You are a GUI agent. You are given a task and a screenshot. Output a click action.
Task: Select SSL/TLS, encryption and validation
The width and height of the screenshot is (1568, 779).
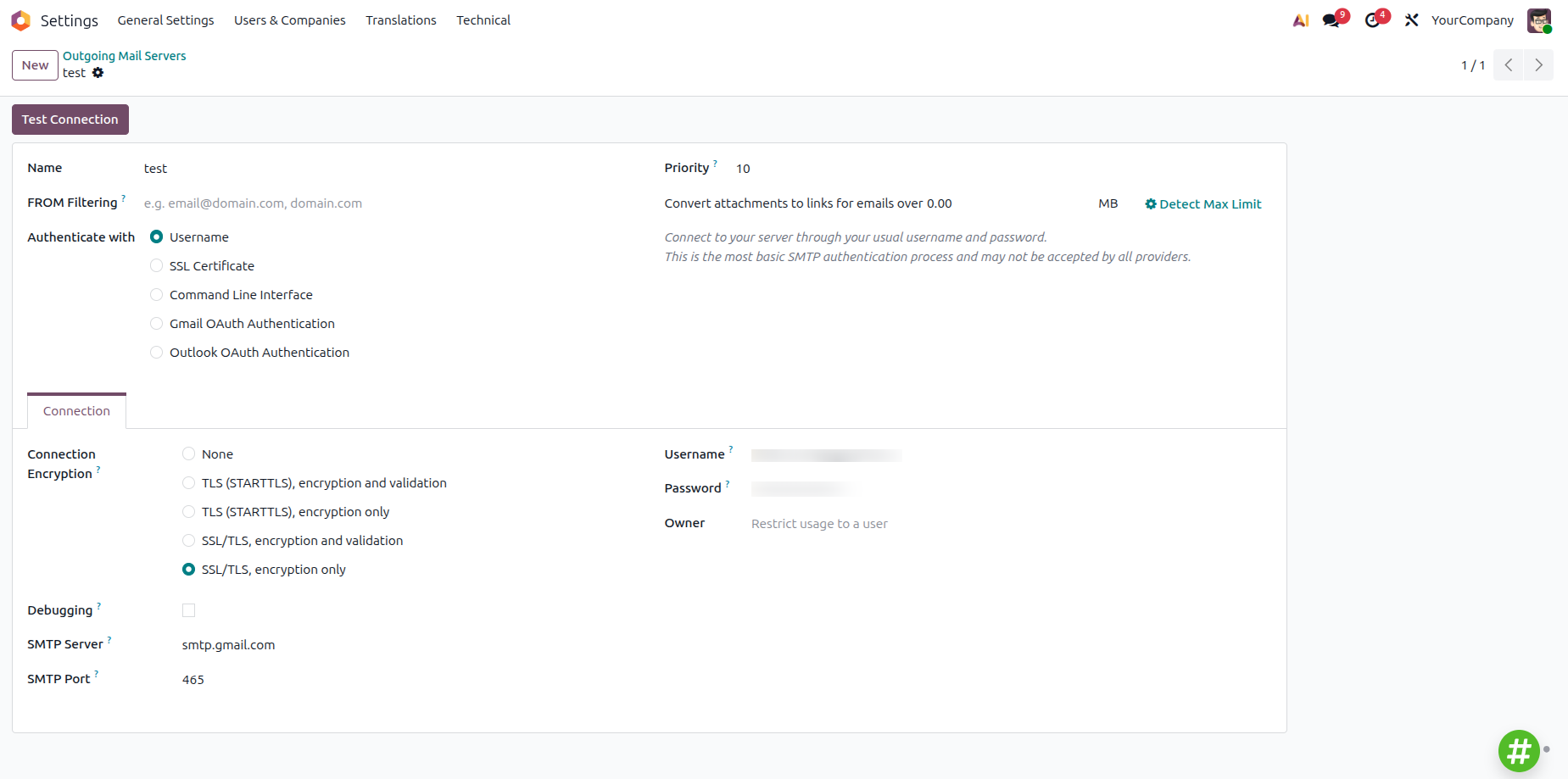[188, 541]
